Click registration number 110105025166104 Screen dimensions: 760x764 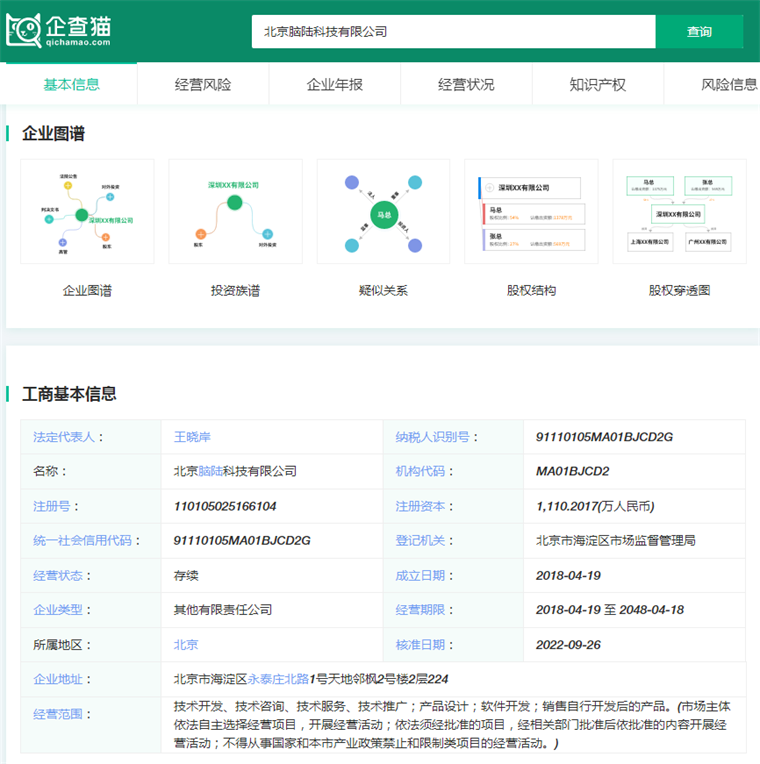coord(225,506)
